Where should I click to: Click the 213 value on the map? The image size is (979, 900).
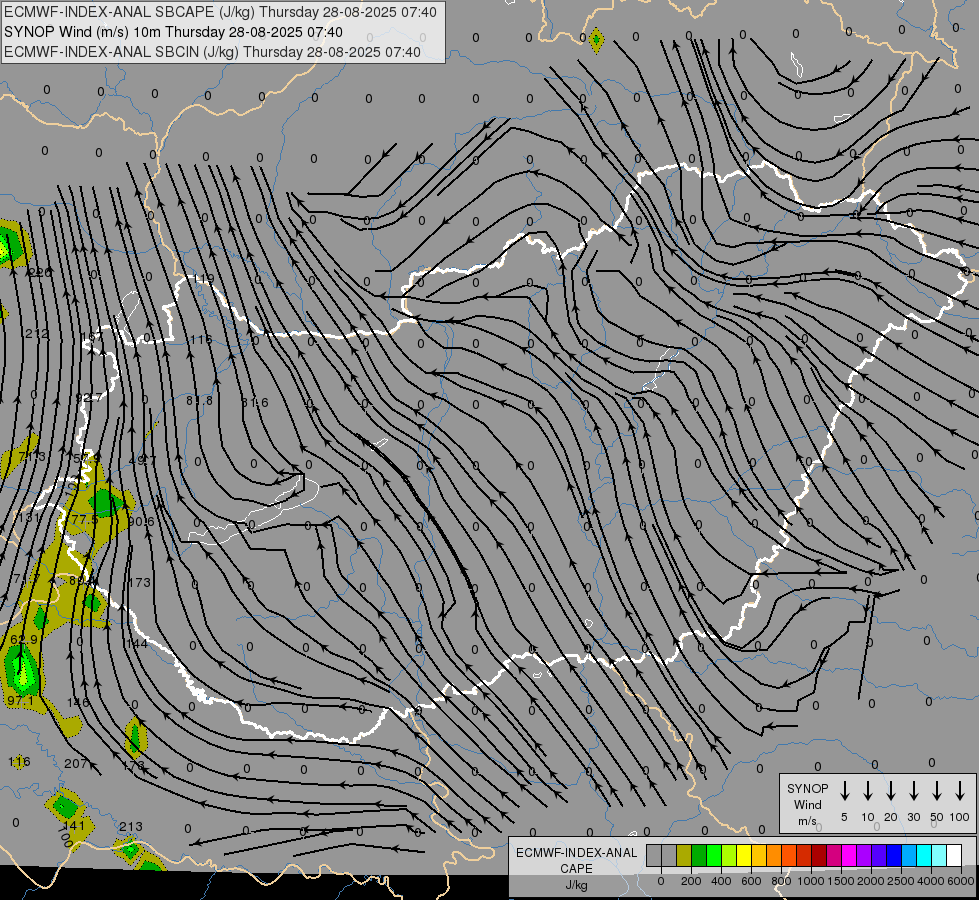(x=130, y=826)
